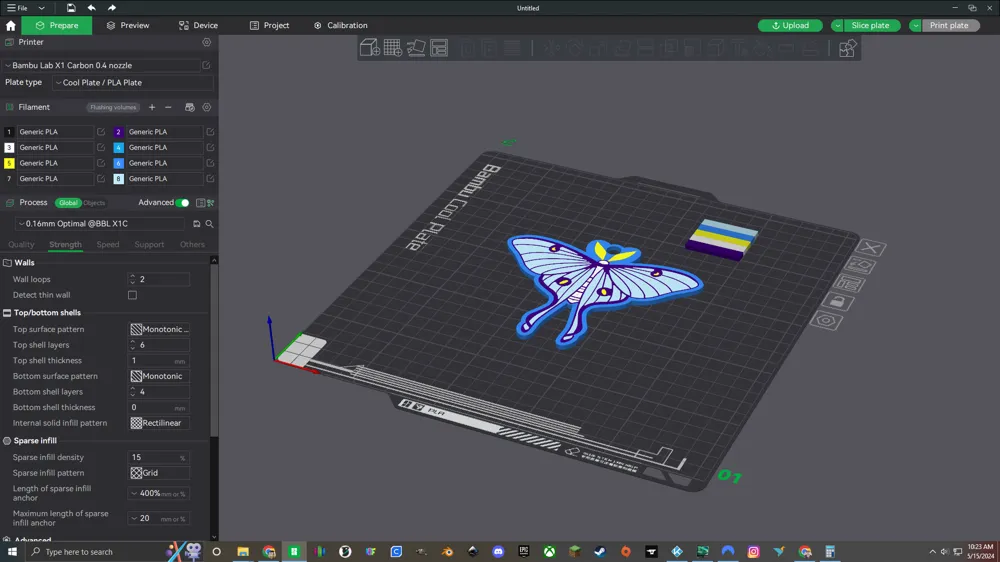Edit filament 1 Generic PLA preset
This screenshot has height=562, width=1000.
click(x=101, y=131)
